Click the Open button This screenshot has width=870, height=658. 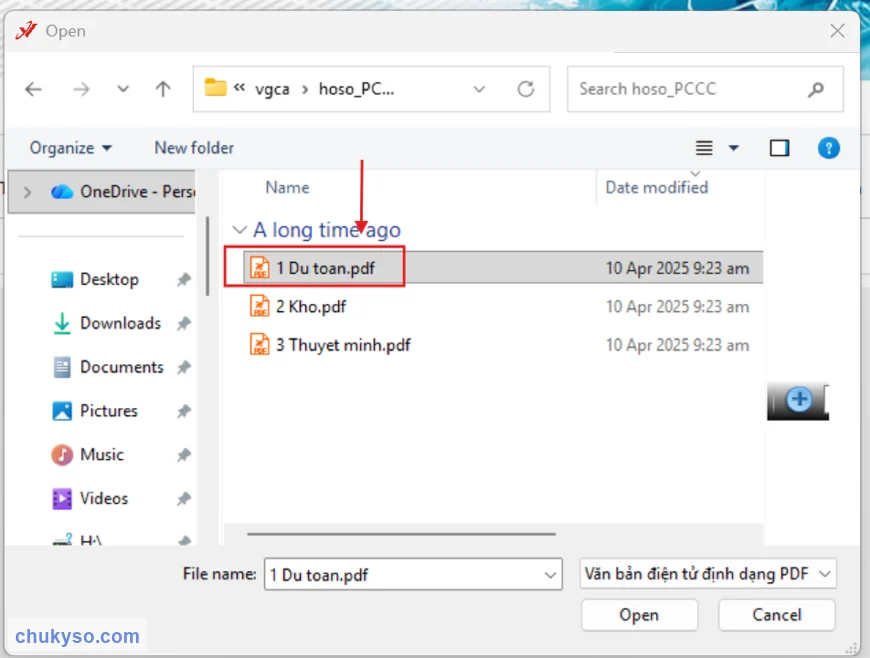639,615
